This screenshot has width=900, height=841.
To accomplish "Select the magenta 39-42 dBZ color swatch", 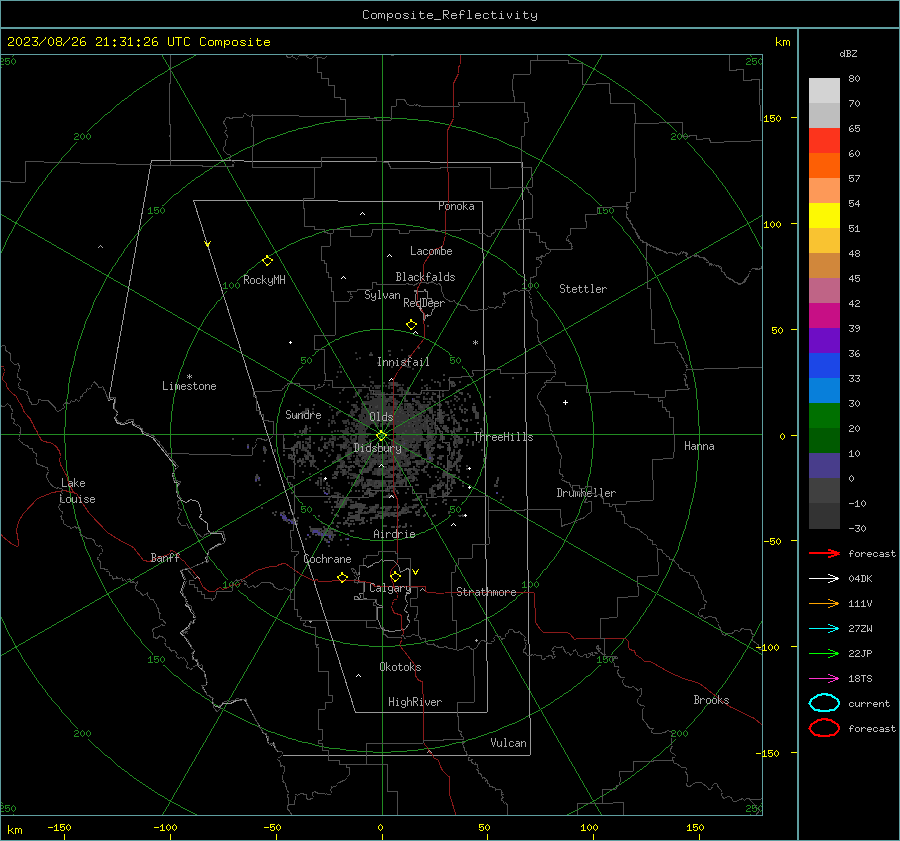I will coord(824,316).
